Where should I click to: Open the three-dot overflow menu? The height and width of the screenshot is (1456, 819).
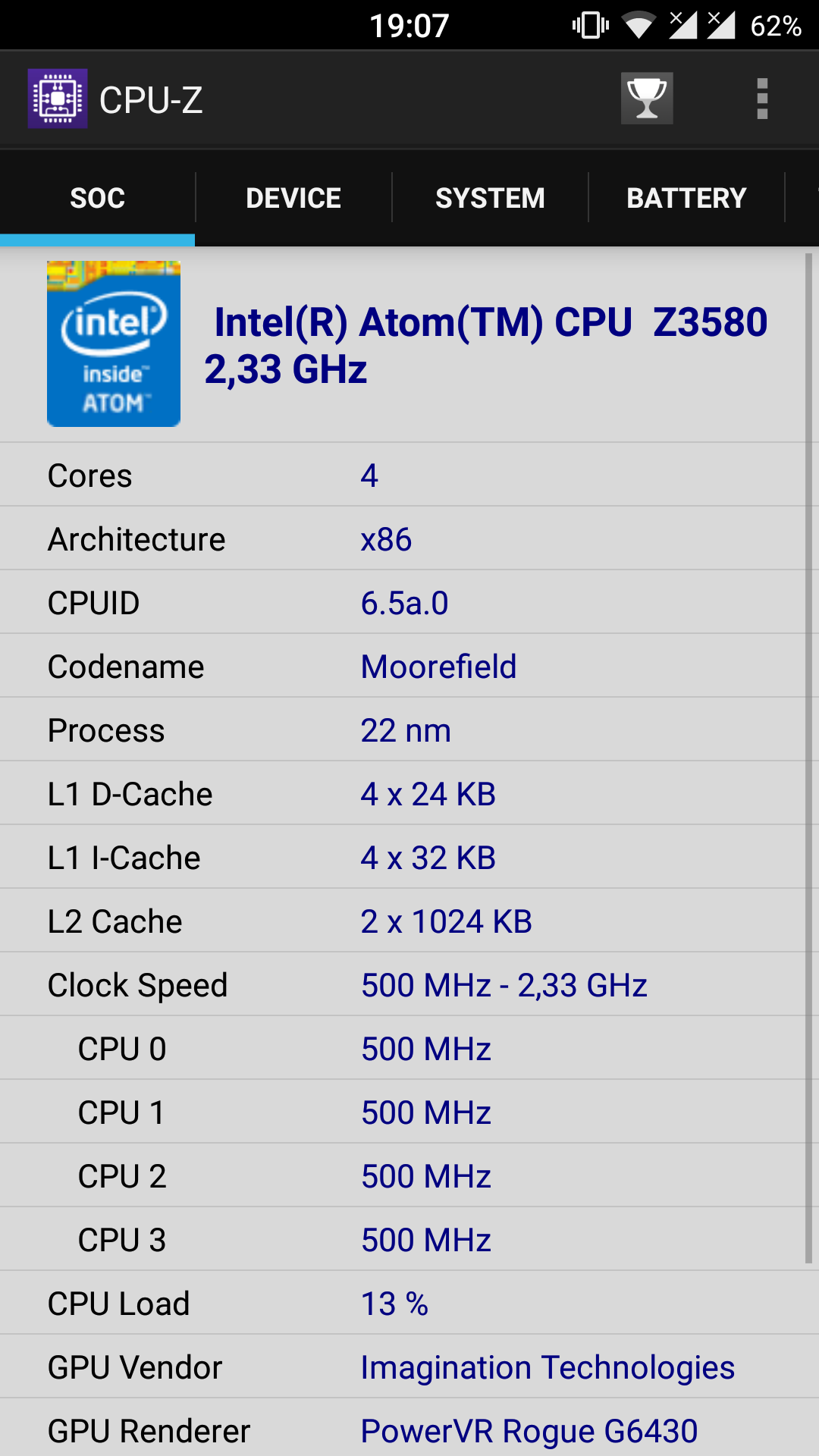point(762,99)
